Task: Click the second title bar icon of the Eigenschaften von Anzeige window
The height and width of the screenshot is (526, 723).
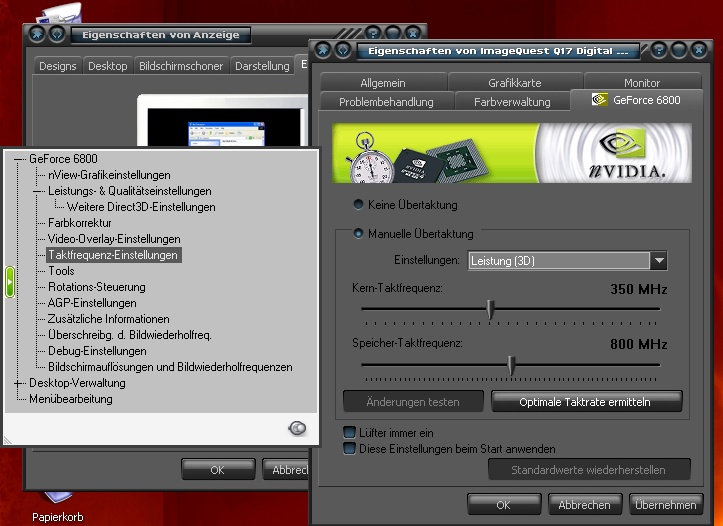Action: [x=57, y=34]
